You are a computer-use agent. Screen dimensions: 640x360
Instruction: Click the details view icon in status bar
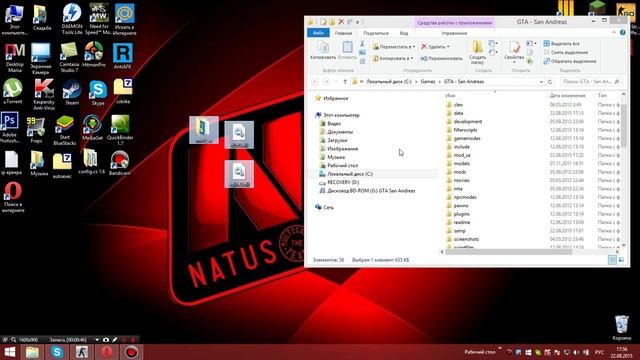(612, 260)
